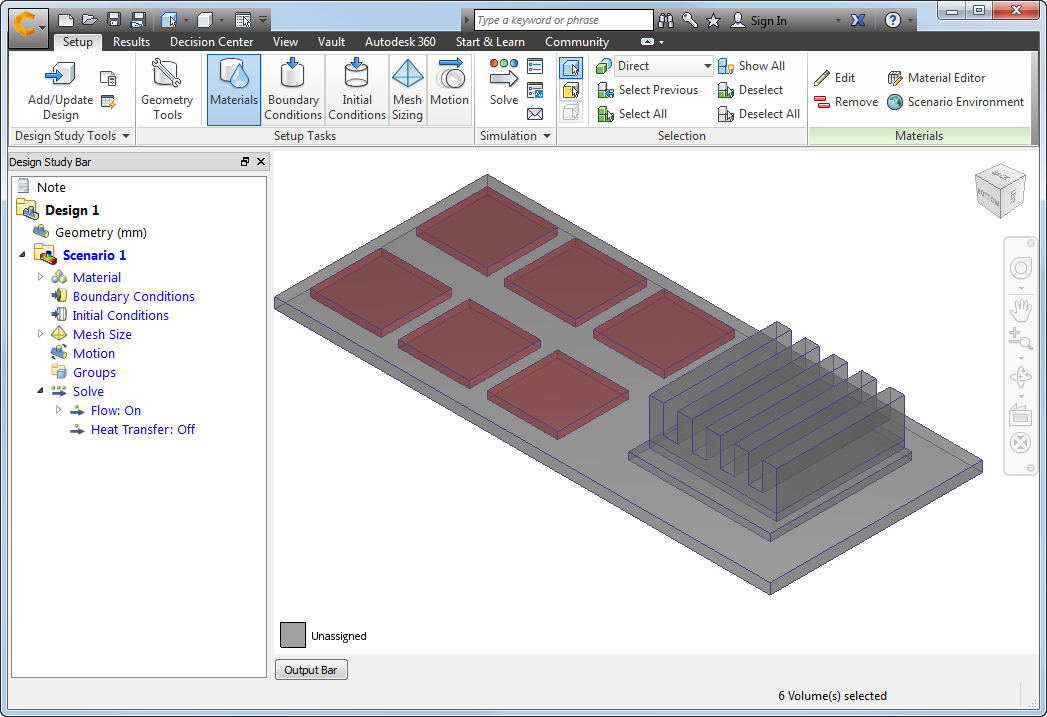Click the binoculars search icon
This screenshot has height=717, width=1047.
(666, 21)
